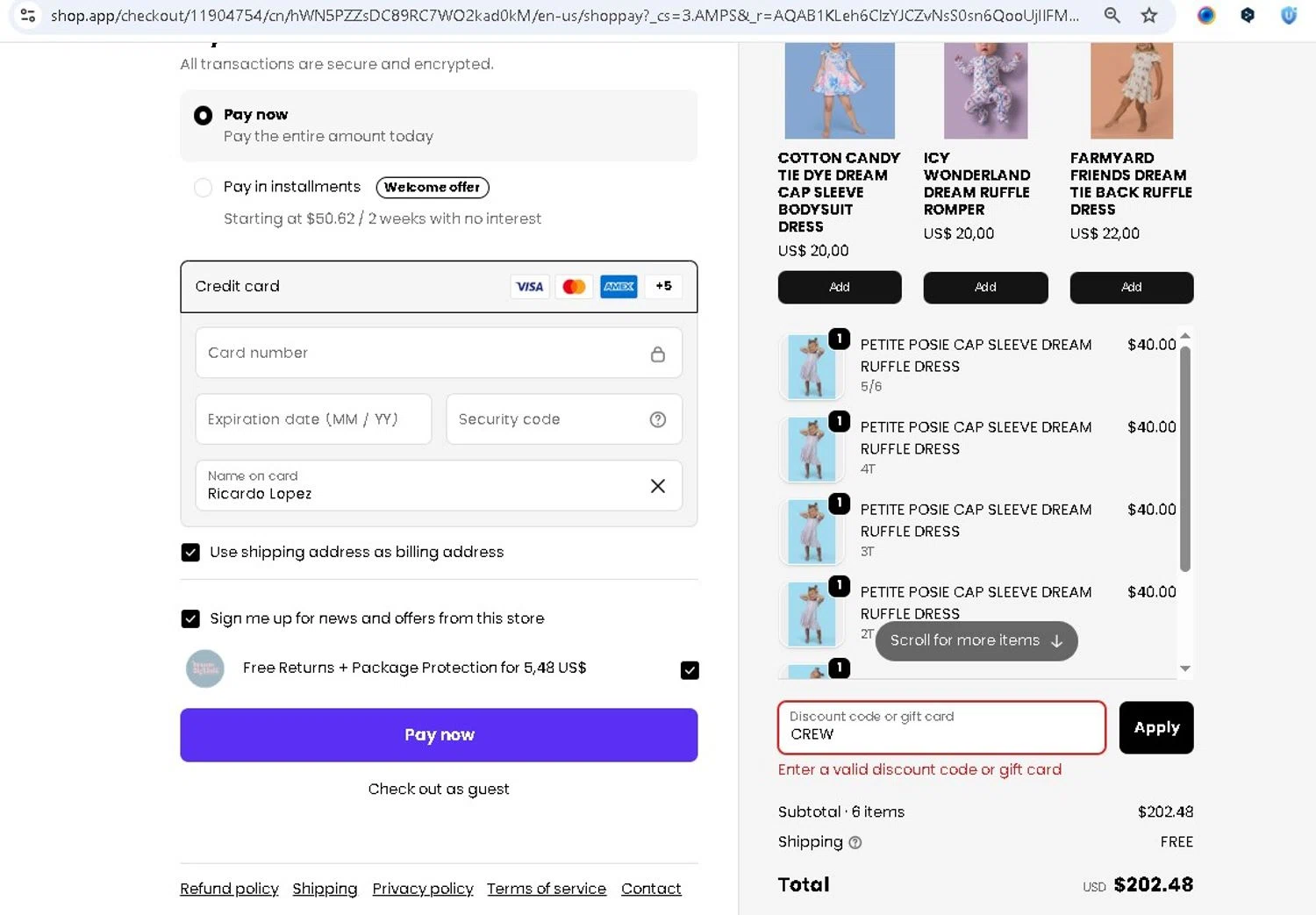Open the Terms of service link
Screen dimensions: 1316x915
click(x=547, y=889)
